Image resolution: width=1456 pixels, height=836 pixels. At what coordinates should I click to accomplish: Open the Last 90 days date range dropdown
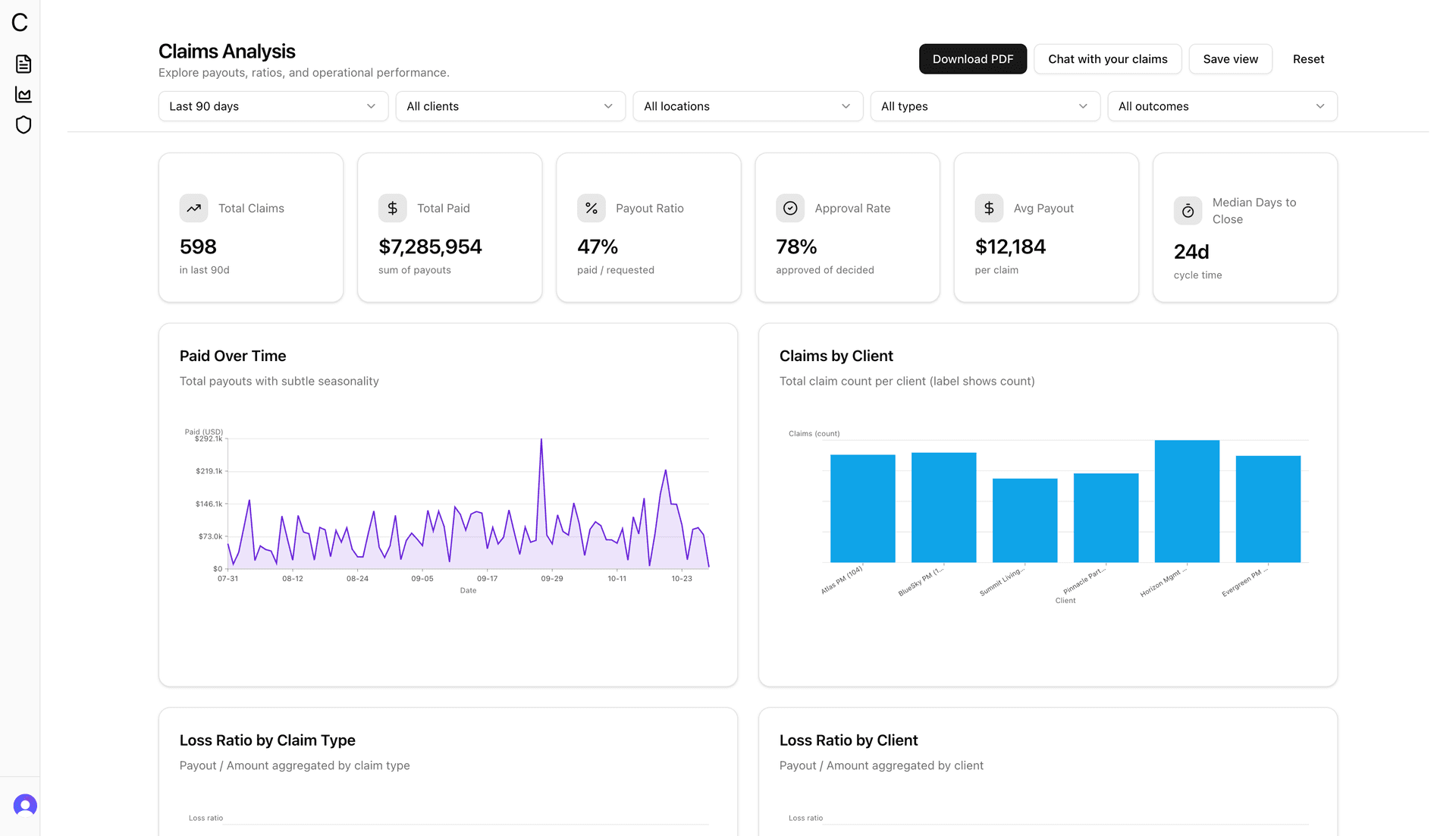click(x=272, y=106)
